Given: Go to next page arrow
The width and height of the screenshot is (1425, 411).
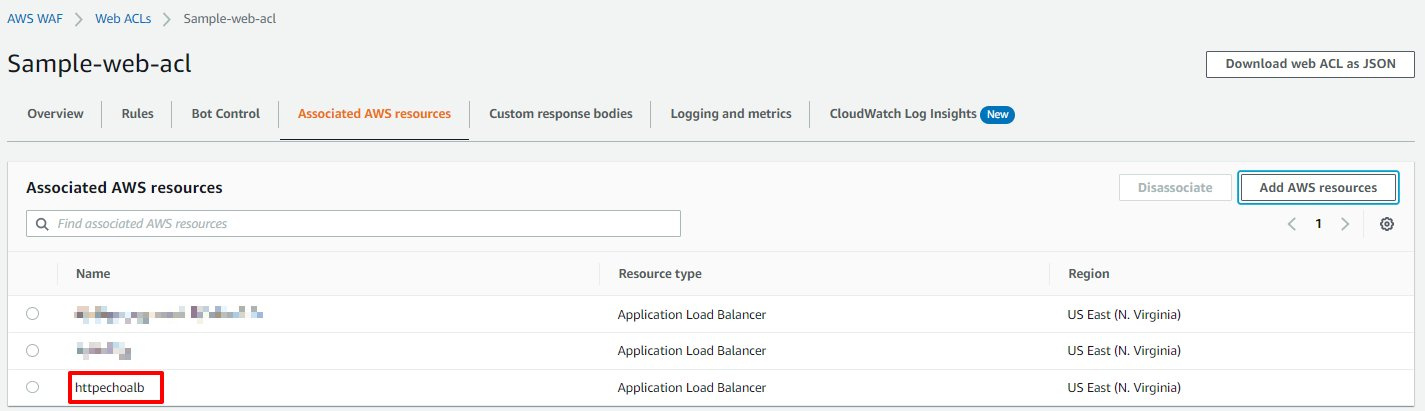Looking at the screenshot, I should pos(1345,224).
